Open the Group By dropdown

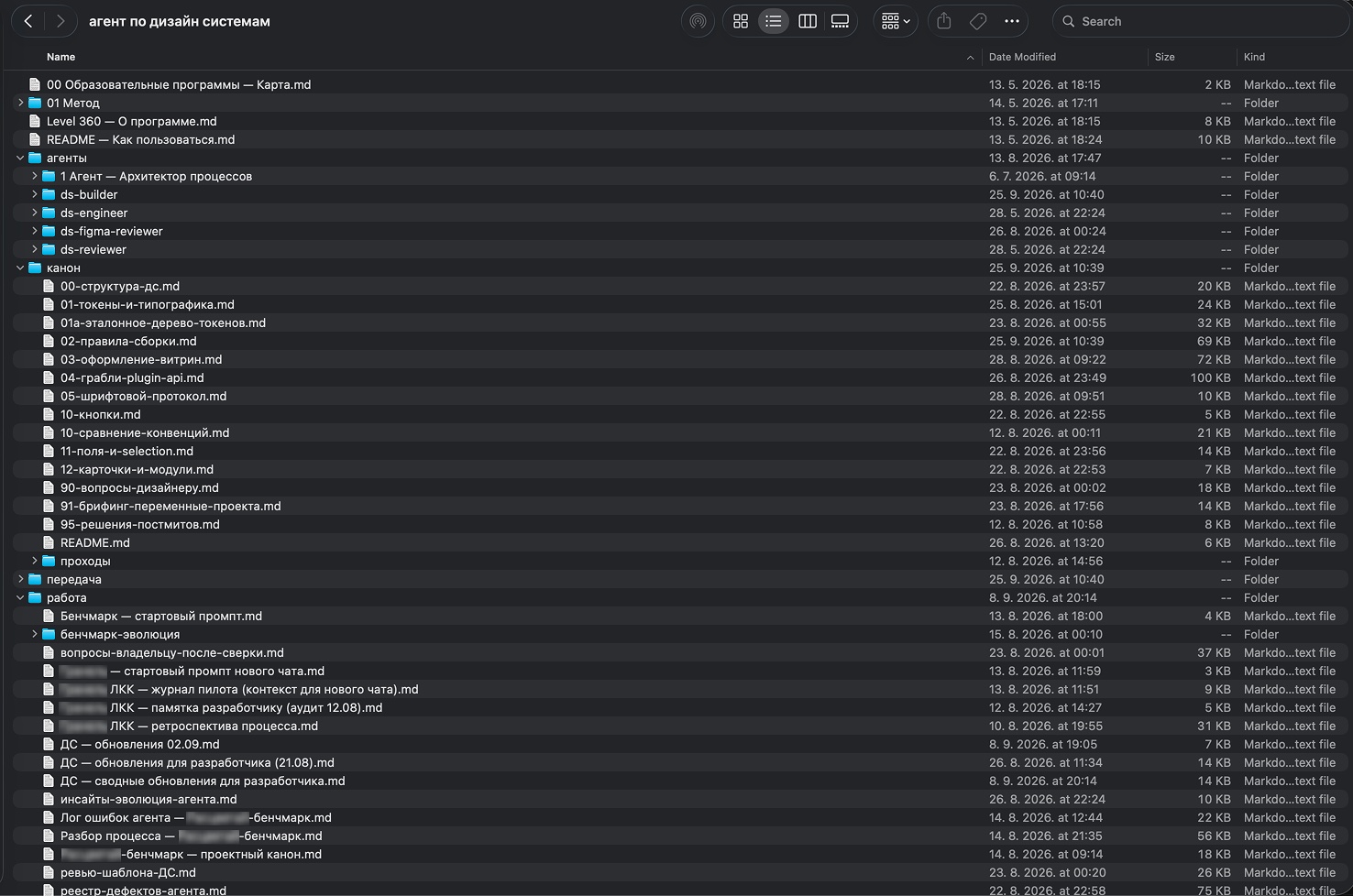tap(896, 21)
